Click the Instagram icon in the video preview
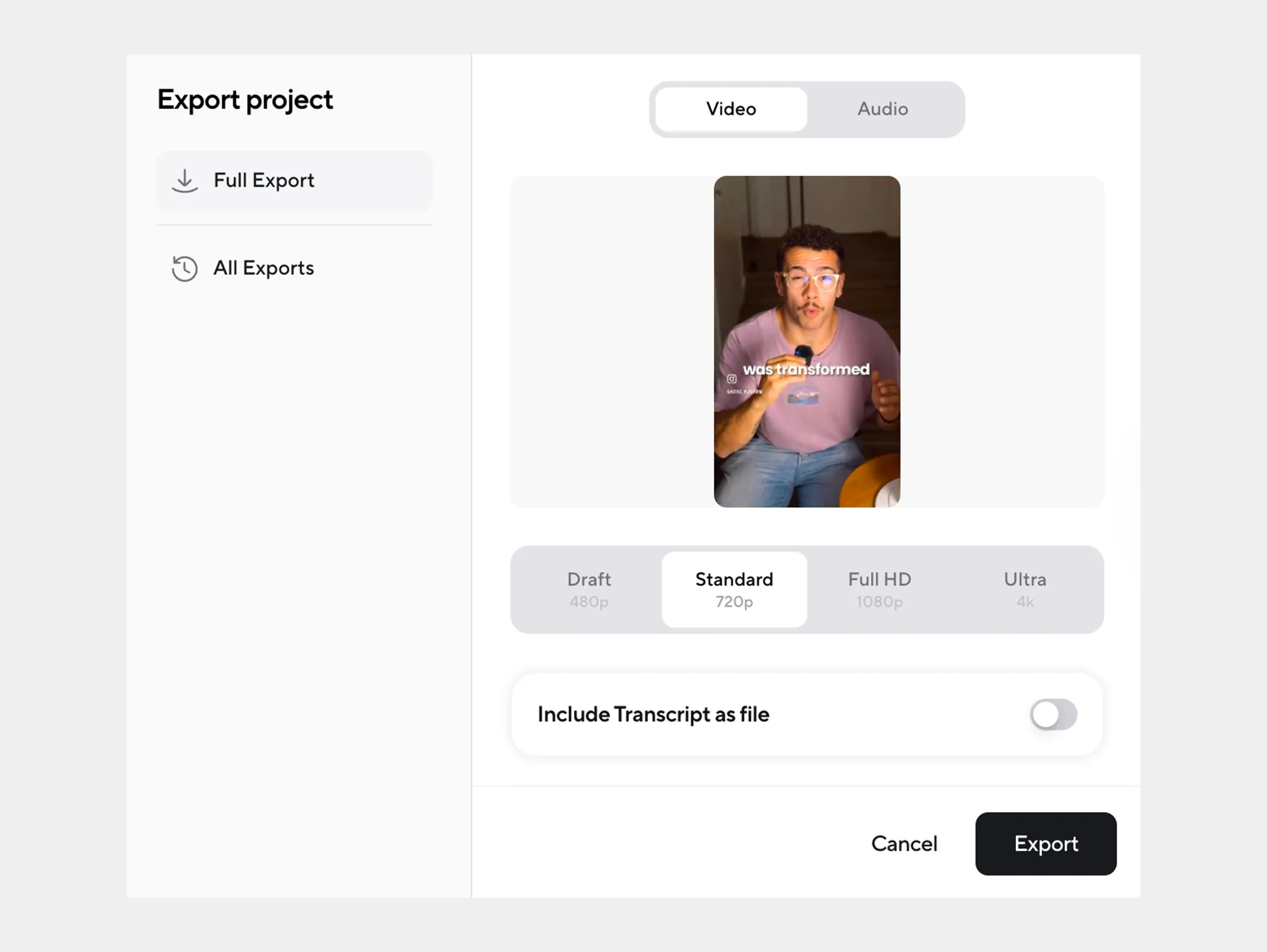 (x=732, y=379)
